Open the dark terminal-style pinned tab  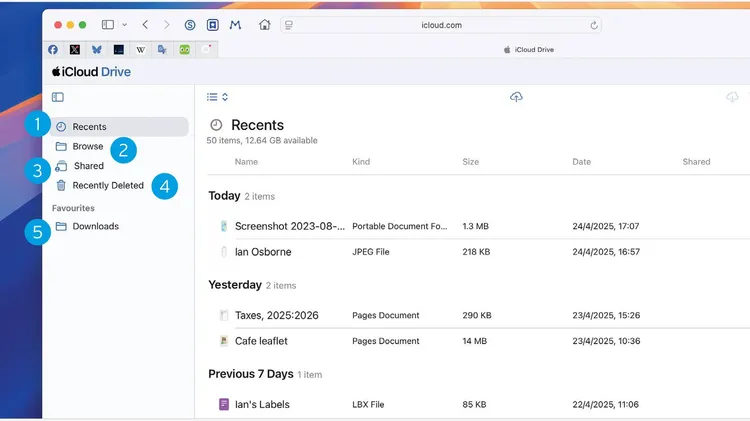(x=119, y=50)
